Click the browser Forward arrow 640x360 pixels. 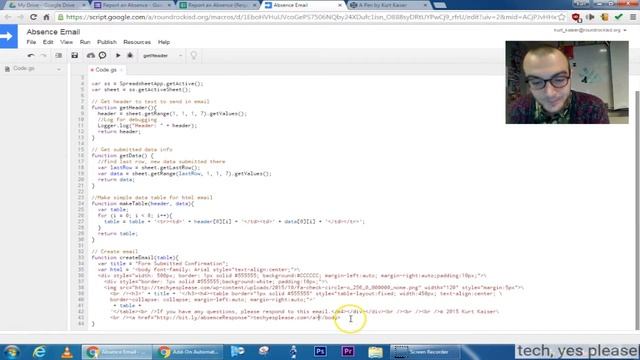pyautogui.click(x=20, y=17)
